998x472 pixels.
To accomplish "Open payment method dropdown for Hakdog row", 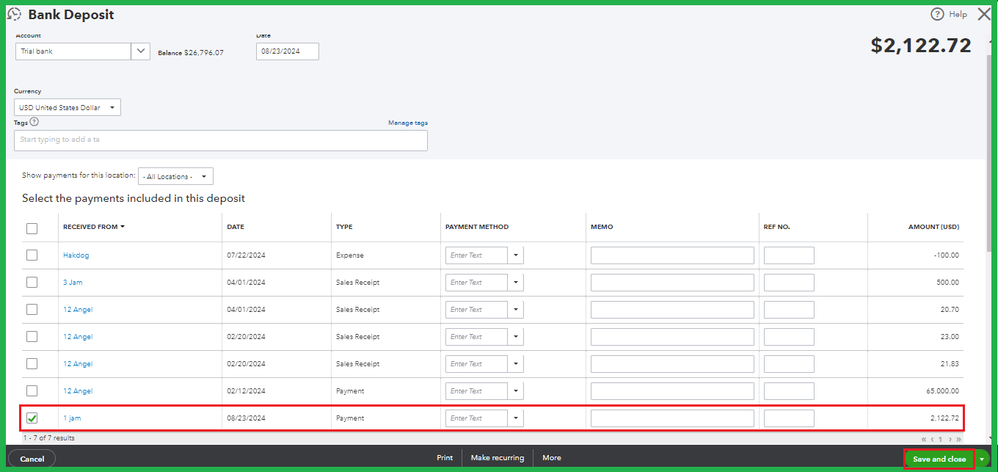I will pyautogui.click(x=516, y=255).
